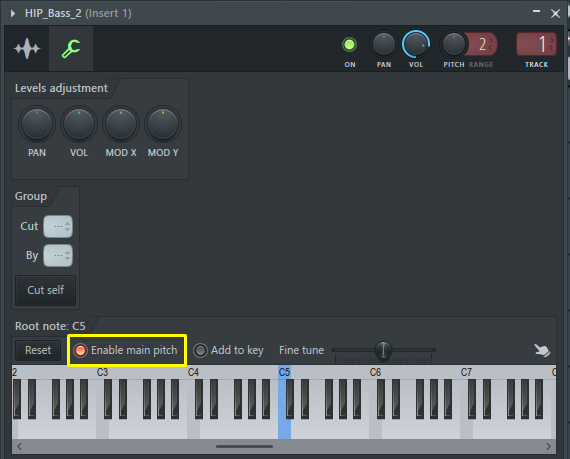
Task: Switch to the wrench miscellaneous settings tab
Action: pyautogui.click(x=71, y=48)
